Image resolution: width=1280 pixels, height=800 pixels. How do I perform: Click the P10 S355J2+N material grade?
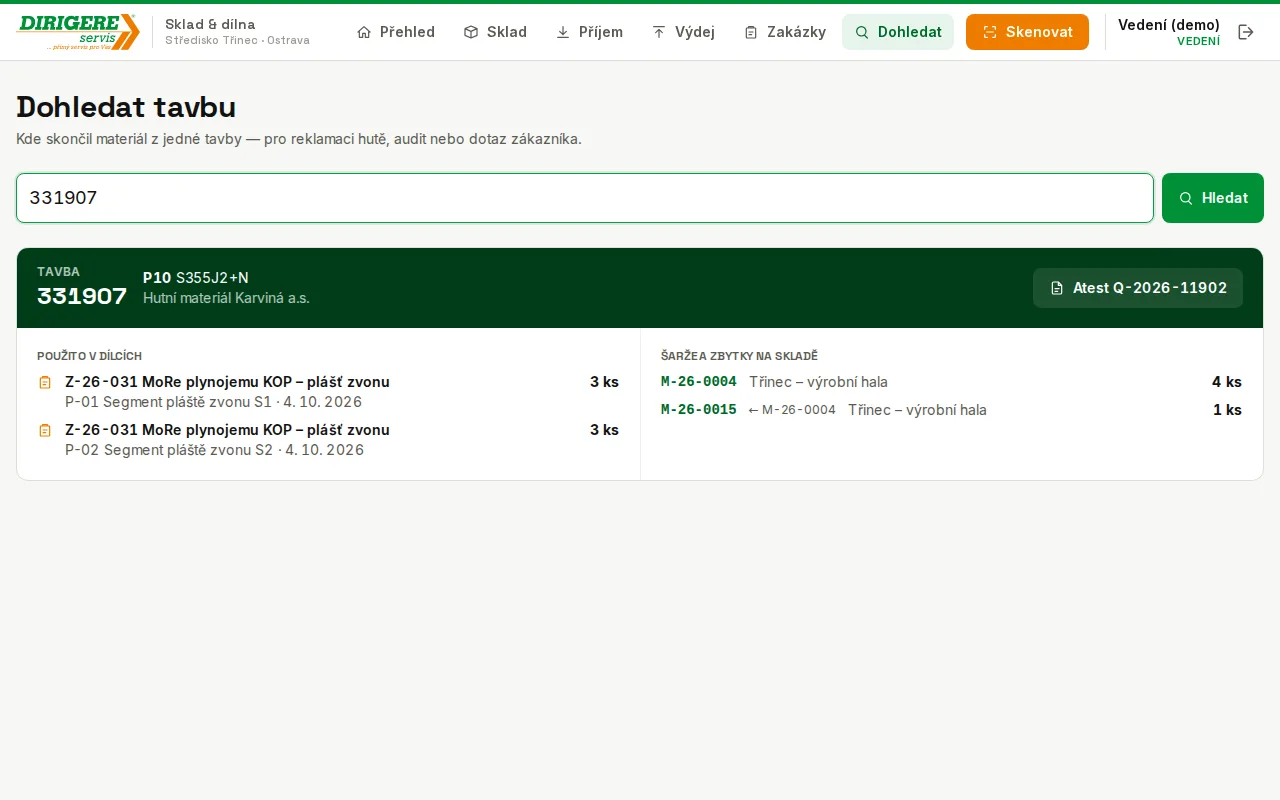(x=196, y=278)
